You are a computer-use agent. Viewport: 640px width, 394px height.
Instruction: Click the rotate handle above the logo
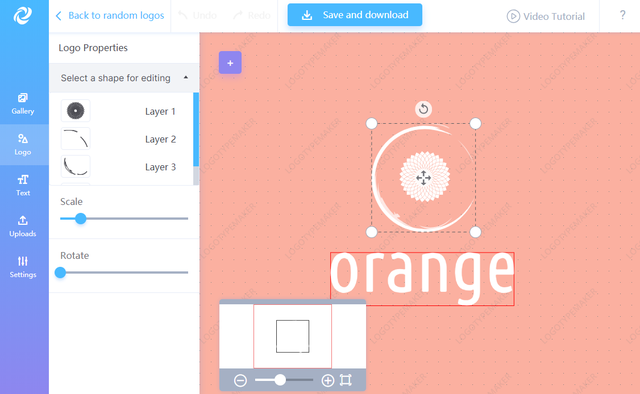coord(424,109)
